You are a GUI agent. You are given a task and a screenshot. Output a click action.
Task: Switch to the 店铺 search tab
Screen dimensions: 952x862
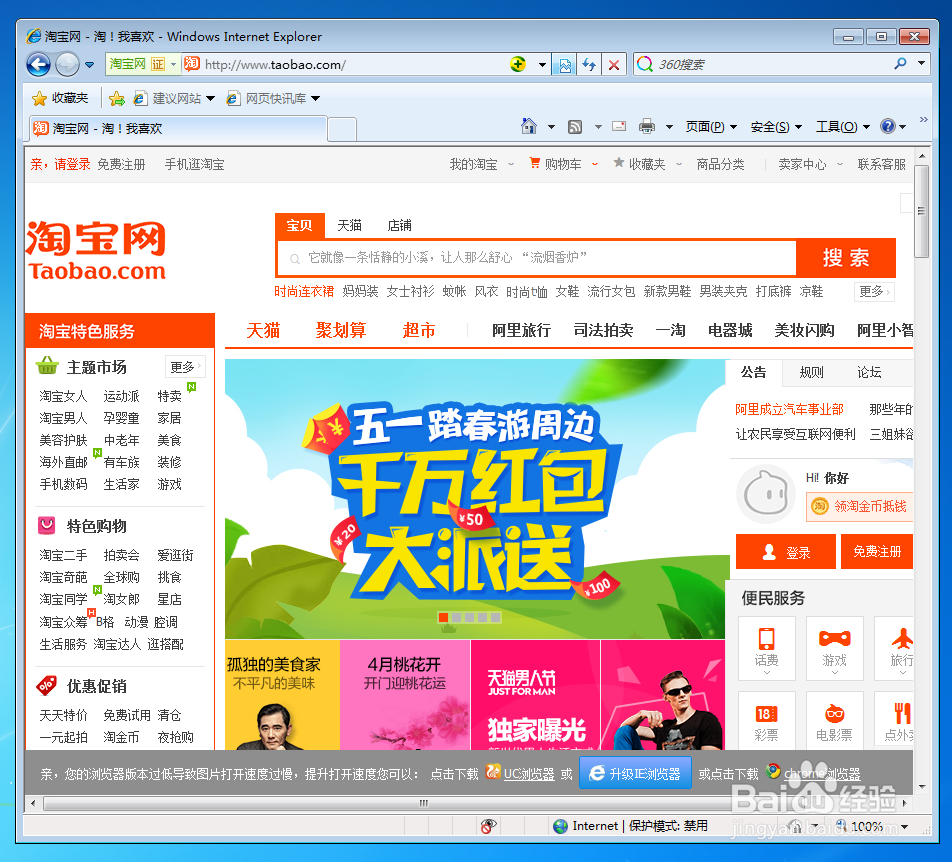pyautogui.click(x=399, y=225)
